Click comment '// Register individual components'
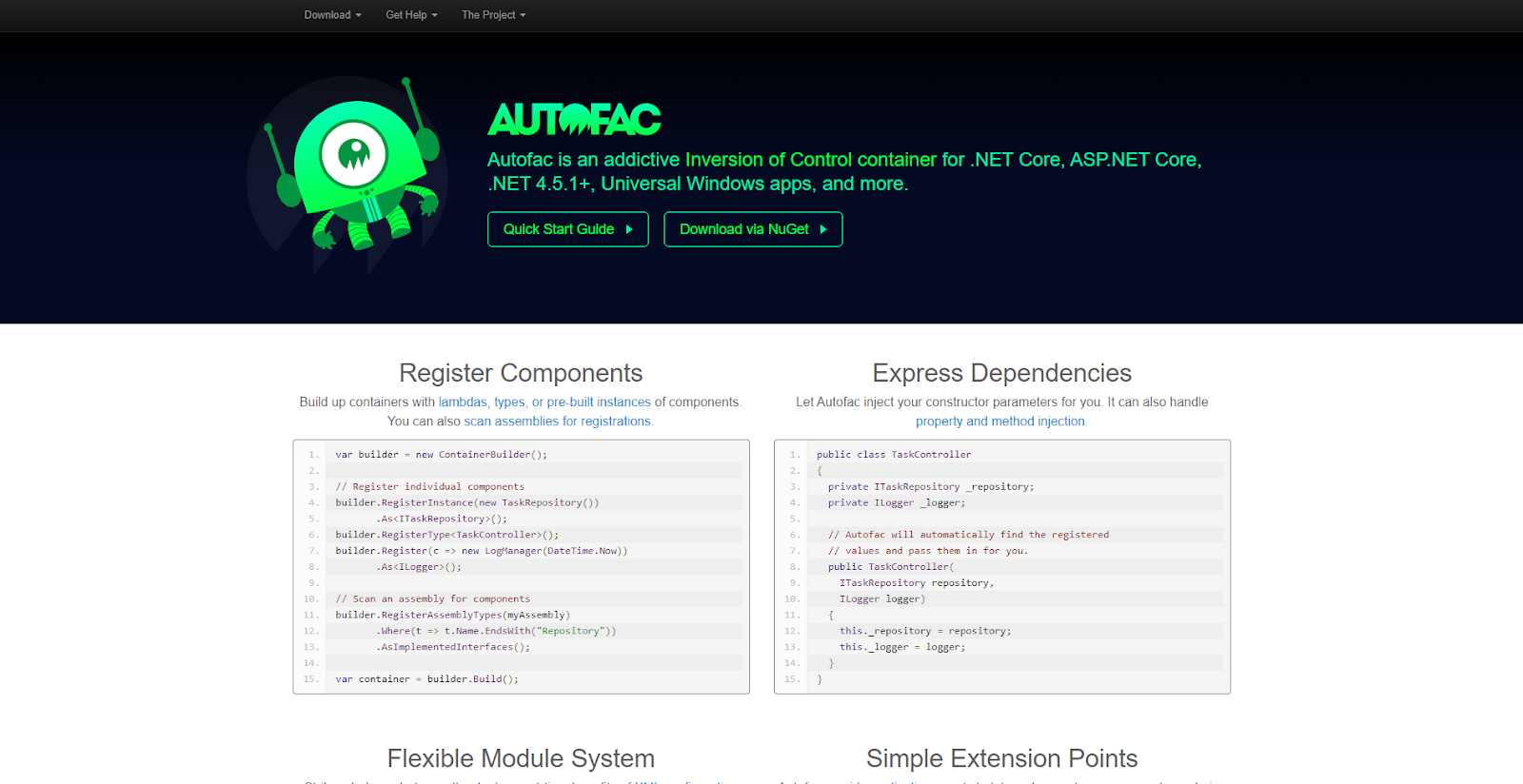Image resolution: width=1523 pixels, height=784 pixels. (430, 487)
